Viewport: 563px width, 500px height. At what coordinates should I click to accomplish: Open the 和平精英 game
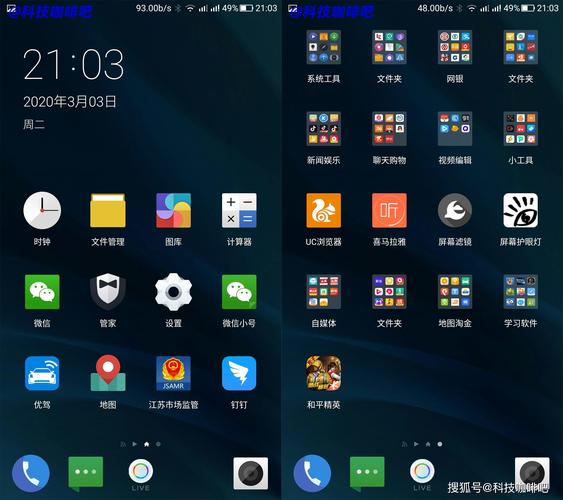coord(324,373)
